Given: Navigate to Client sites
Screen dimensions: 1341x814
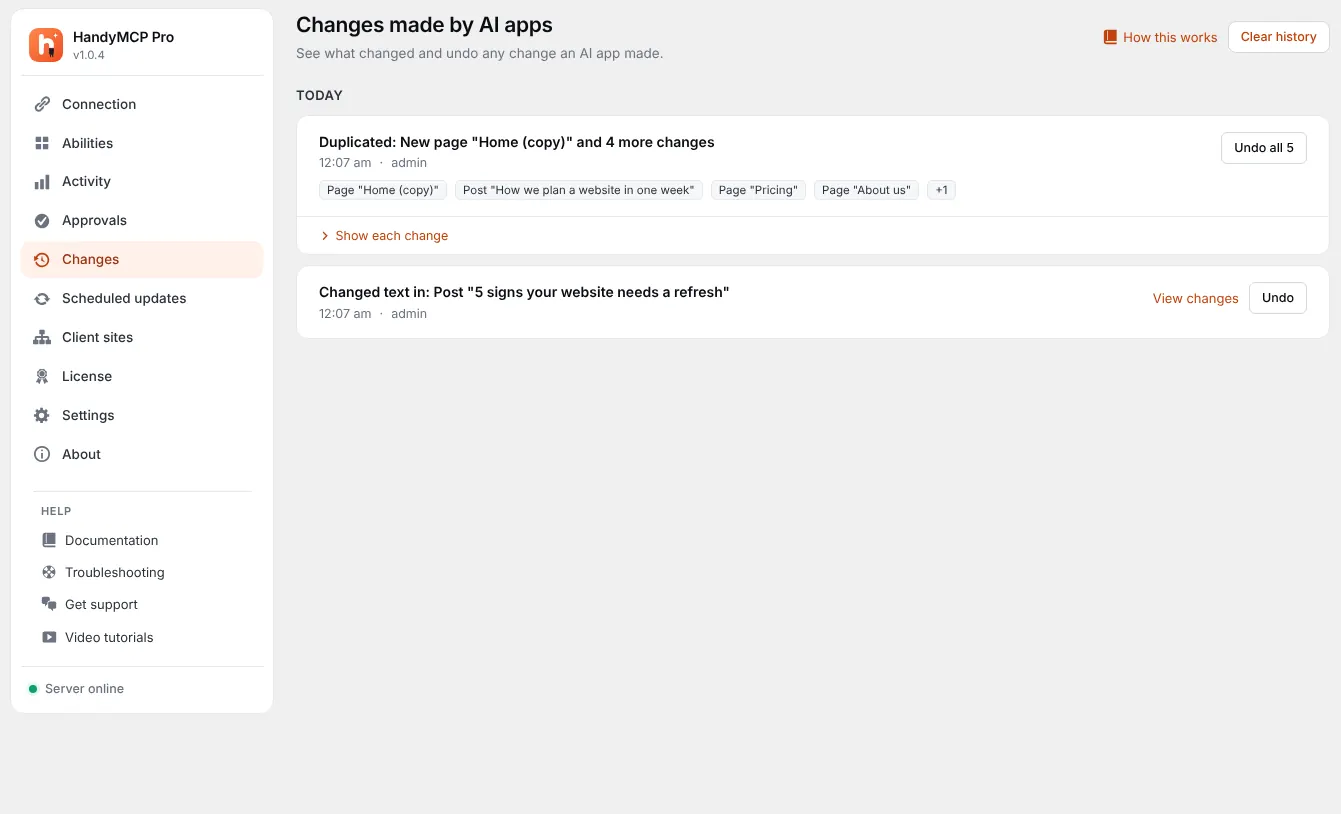Looking at the screenshot, I should tap(142, 338).
